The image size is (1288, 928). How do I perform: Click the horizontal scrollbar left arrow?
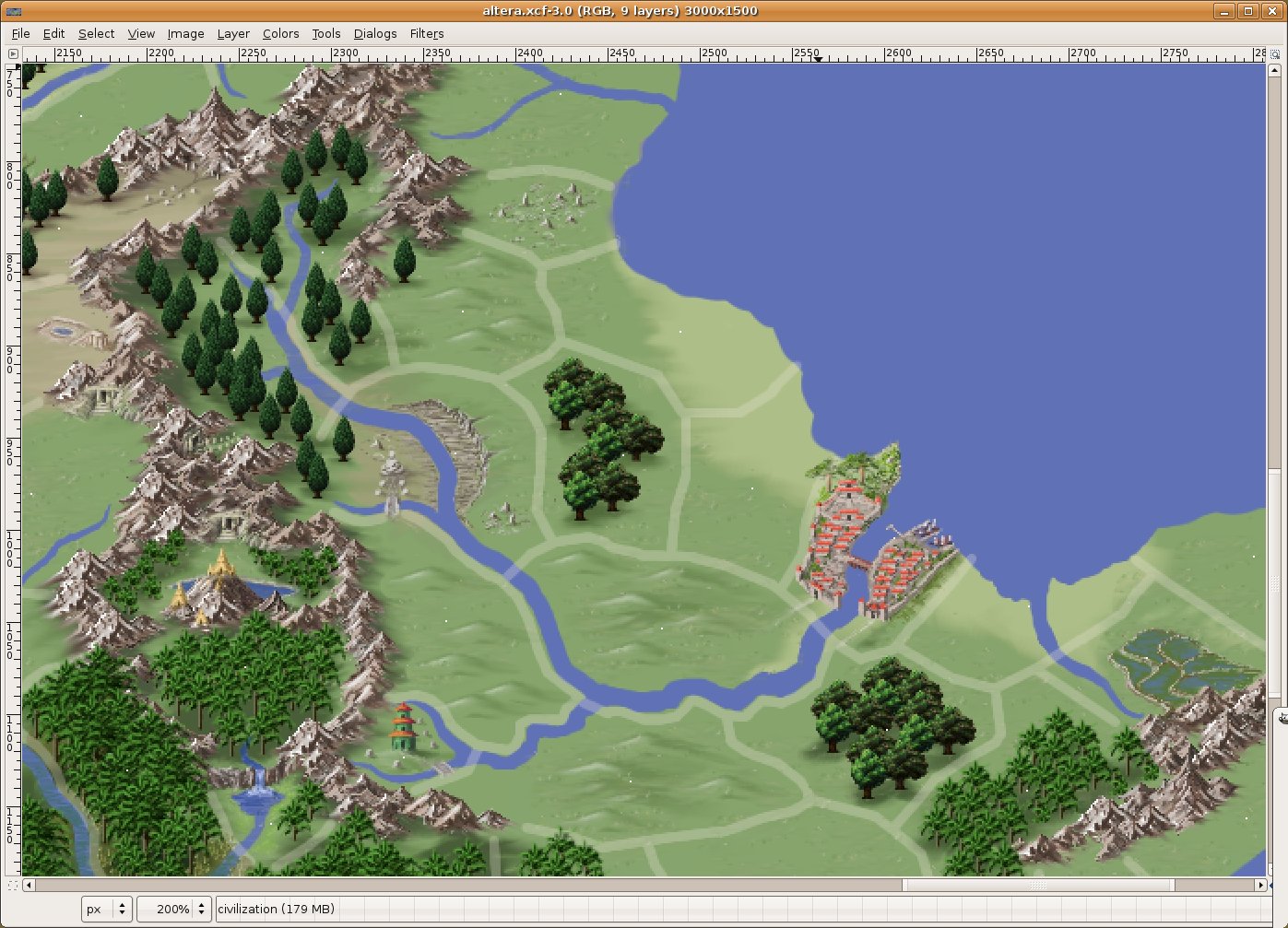click(30, 885)
